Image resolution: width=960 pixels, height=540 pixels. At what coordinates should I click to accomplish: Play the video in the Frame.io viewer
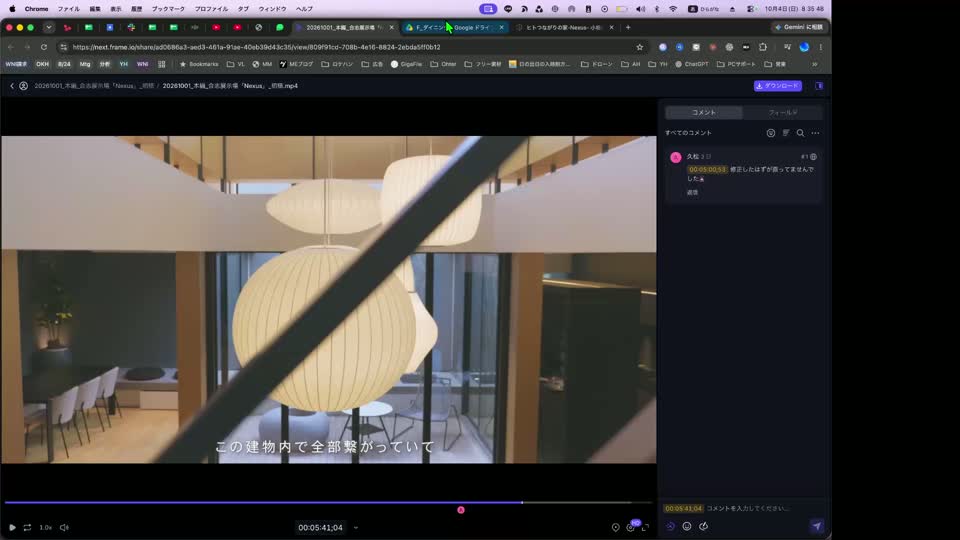tap(12, 527)
